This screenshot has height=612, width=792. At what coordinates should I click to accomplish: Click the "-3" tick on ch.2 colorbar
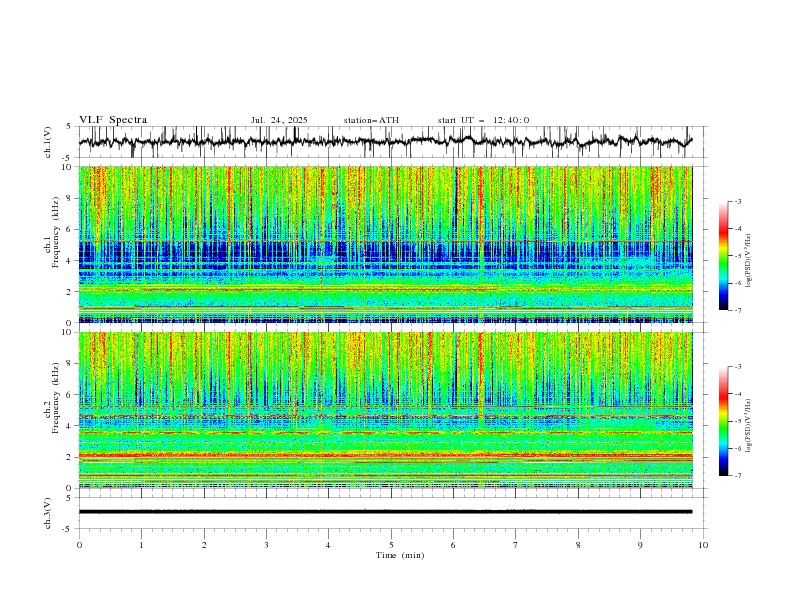[x=737, y=367]
